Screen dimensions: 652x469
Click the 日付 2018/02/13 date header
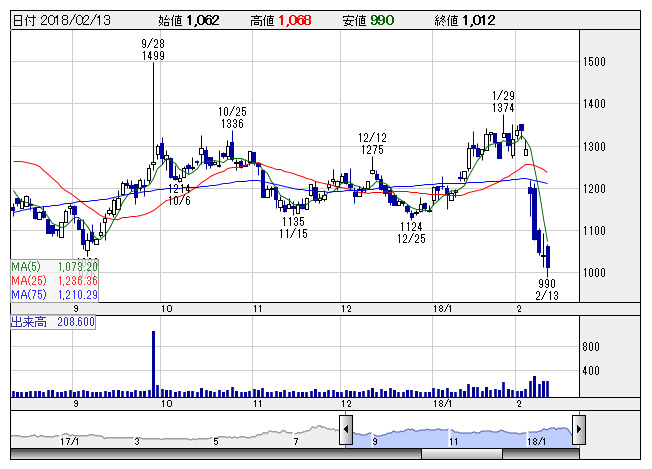point(62,20)
